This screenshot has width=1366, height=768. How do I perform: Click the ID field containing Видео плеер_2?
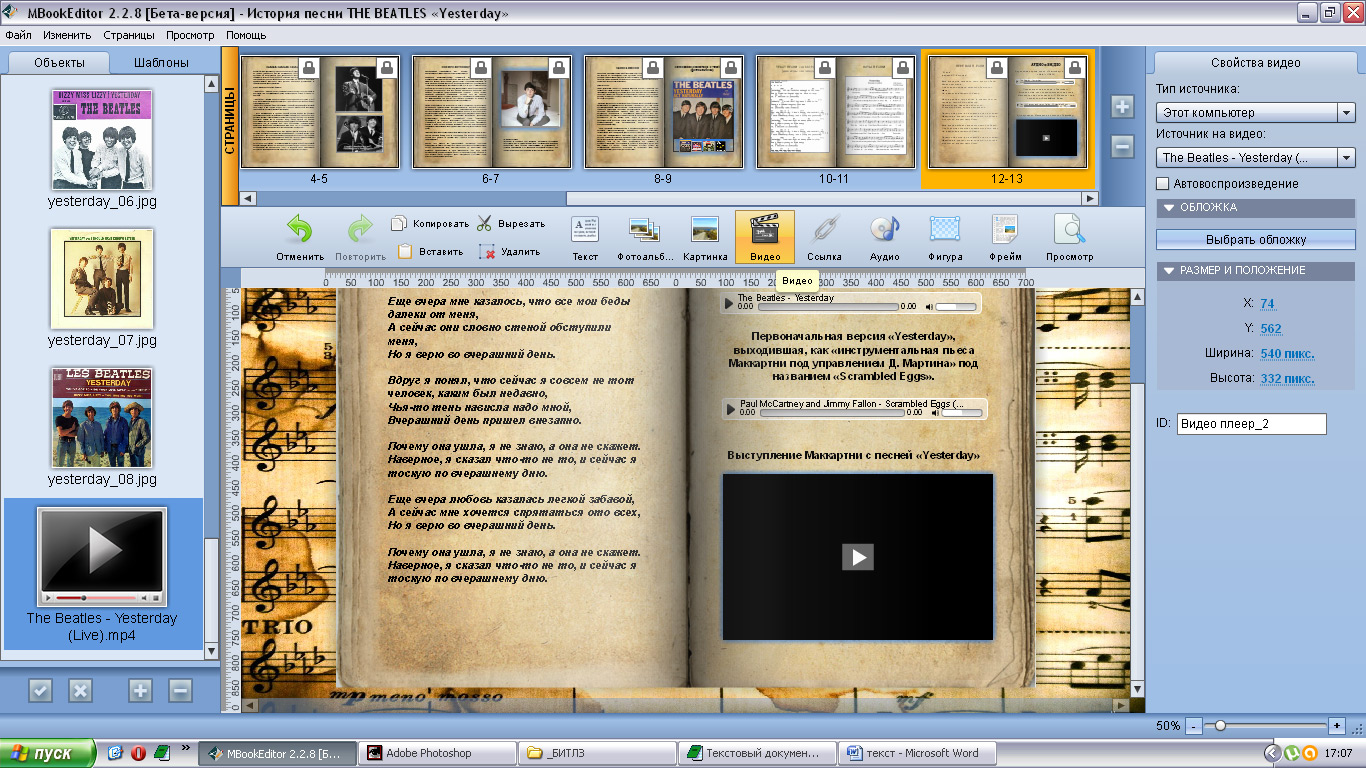tap(1251, 424)
